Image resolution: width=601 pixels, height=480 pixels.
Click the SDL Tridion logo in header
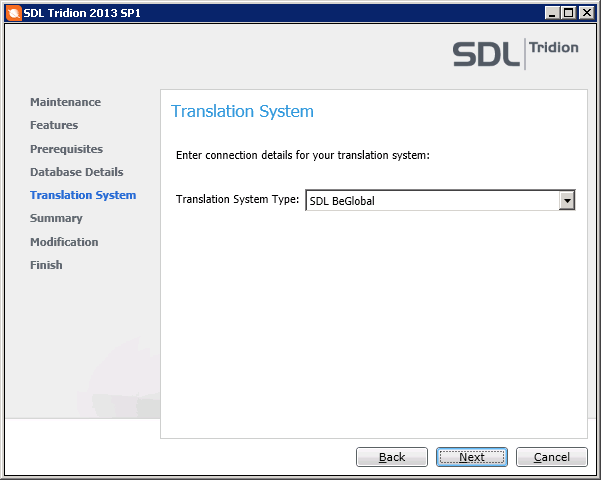point(515,53)
